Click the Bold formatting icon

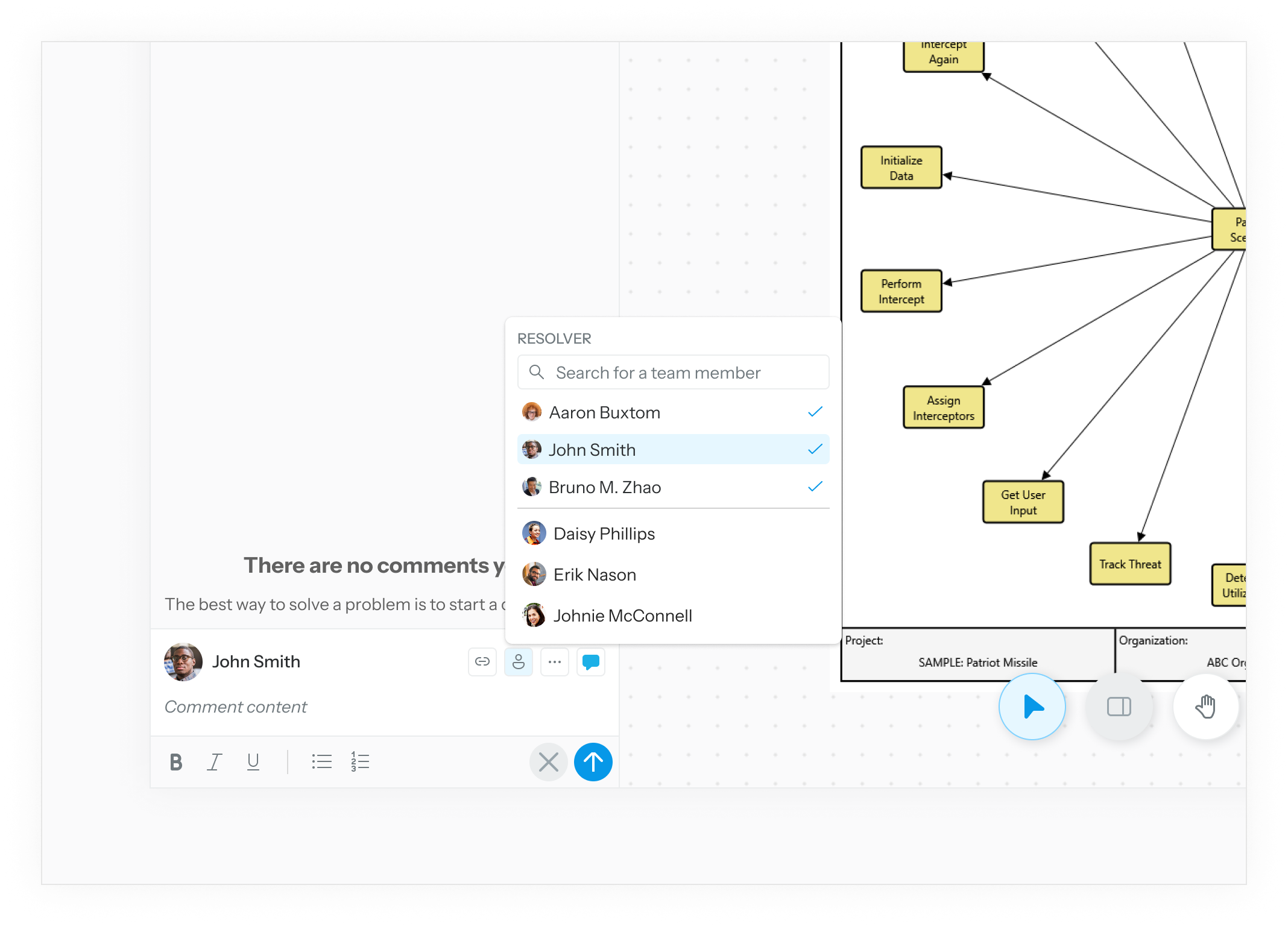(175, 762)
